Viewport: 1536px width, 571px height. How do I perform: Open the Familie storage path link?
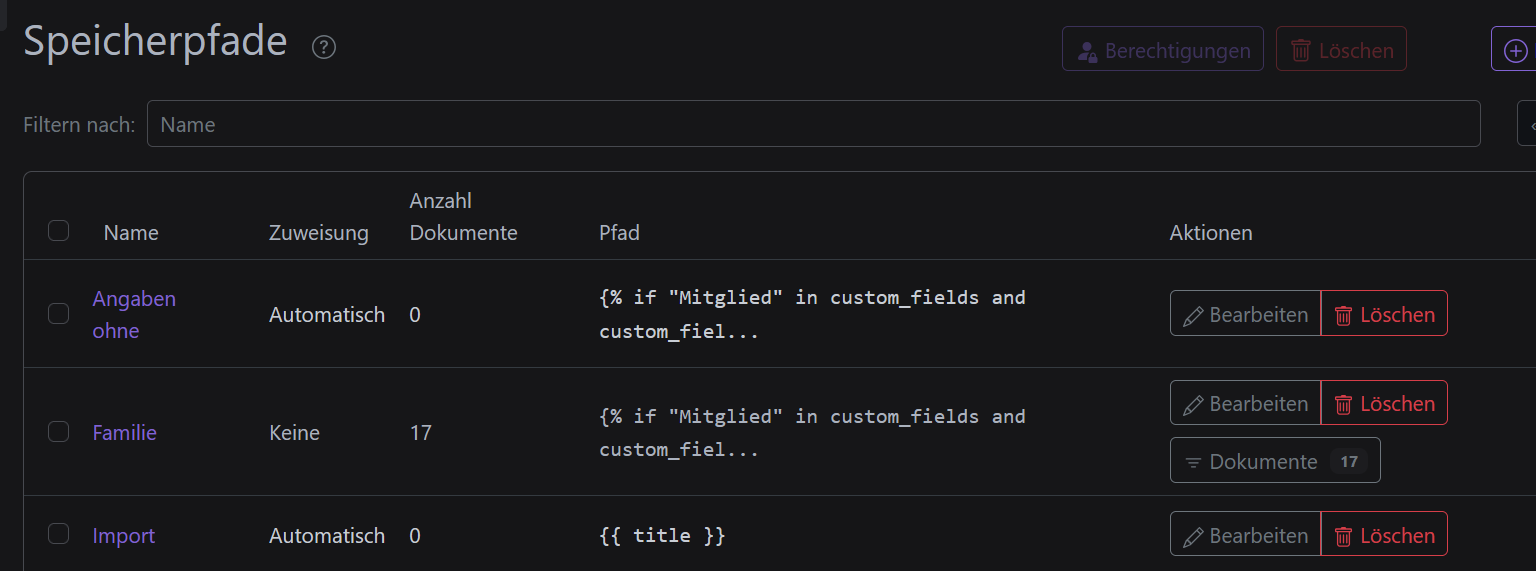click(x=125, y=433)
